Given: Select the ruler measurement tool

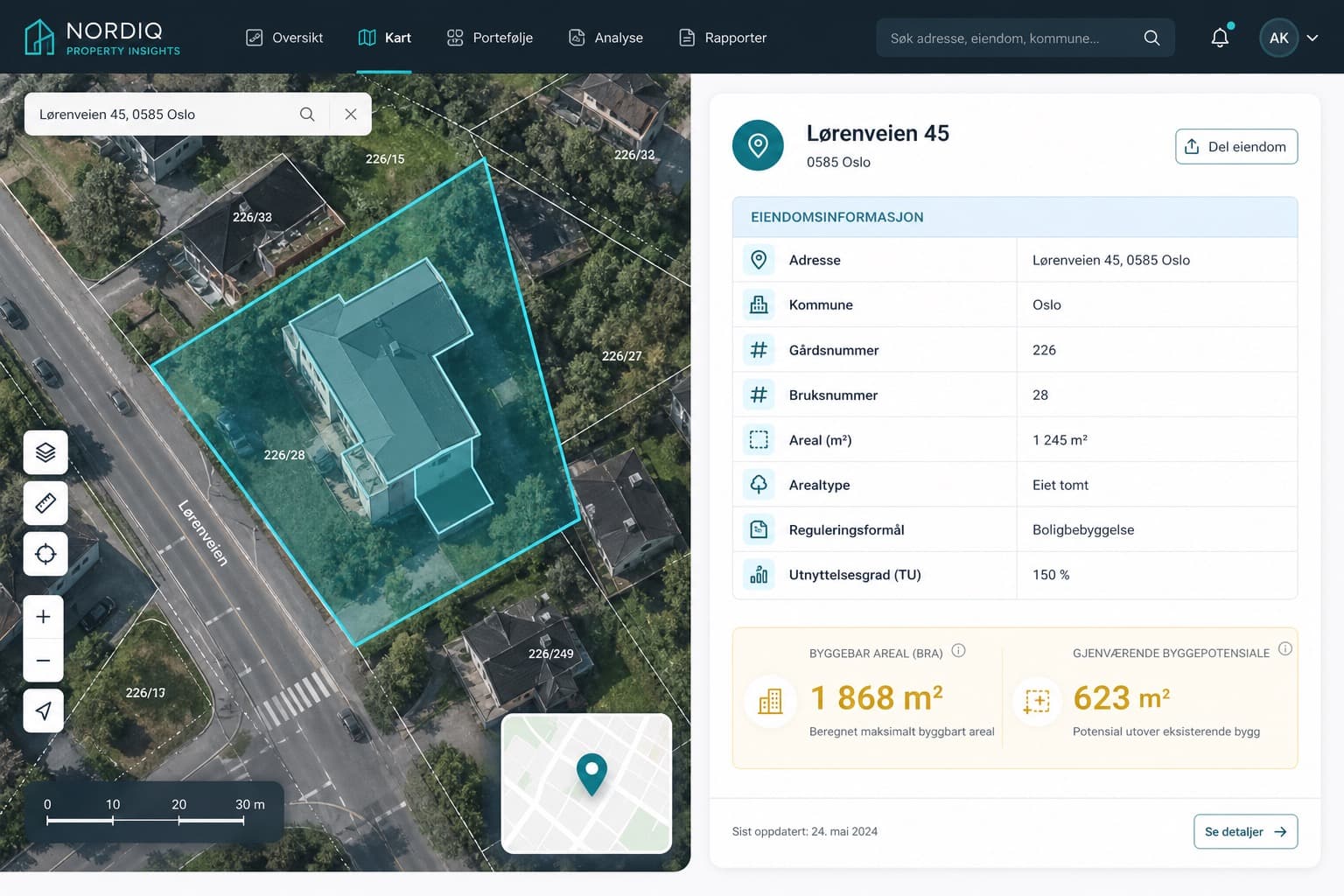Looking at the screenshot, I should [x=45, y=503].
